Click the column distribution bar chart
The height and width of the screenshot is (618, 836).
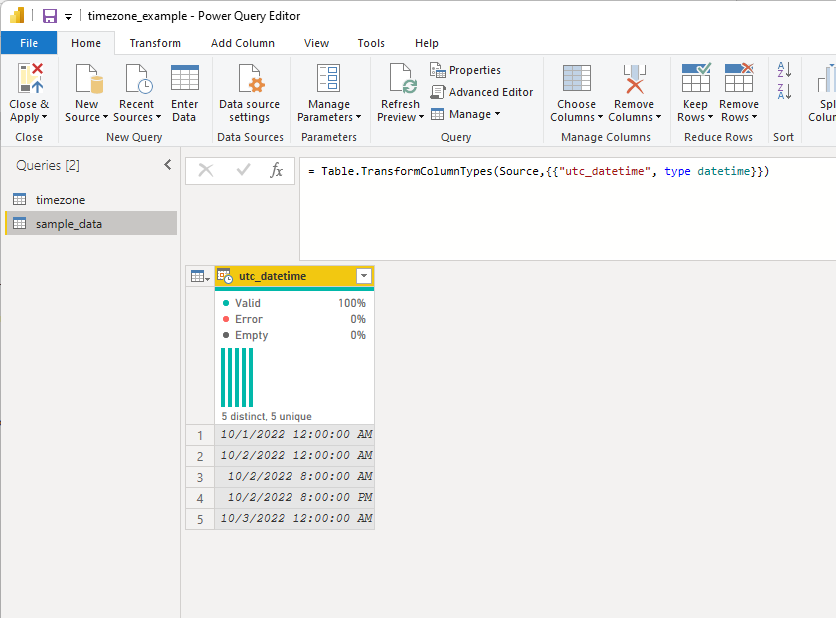click(237, 378)
